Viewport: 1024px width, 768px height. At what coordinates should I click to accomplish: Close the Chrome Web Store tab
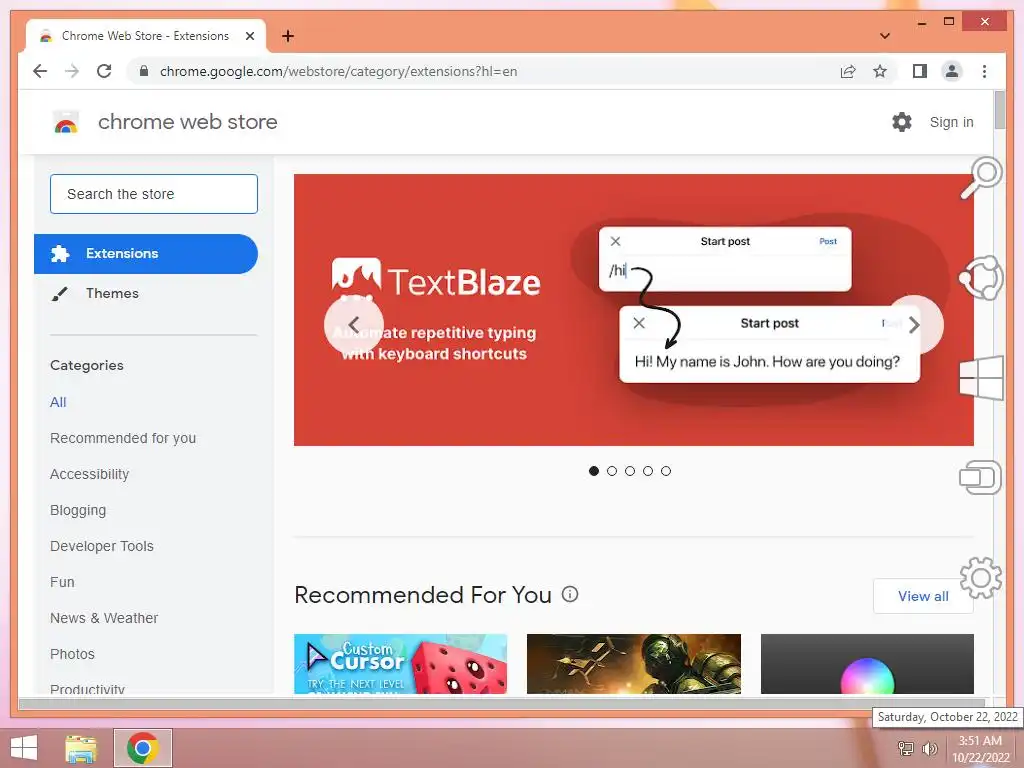(249, 36)
